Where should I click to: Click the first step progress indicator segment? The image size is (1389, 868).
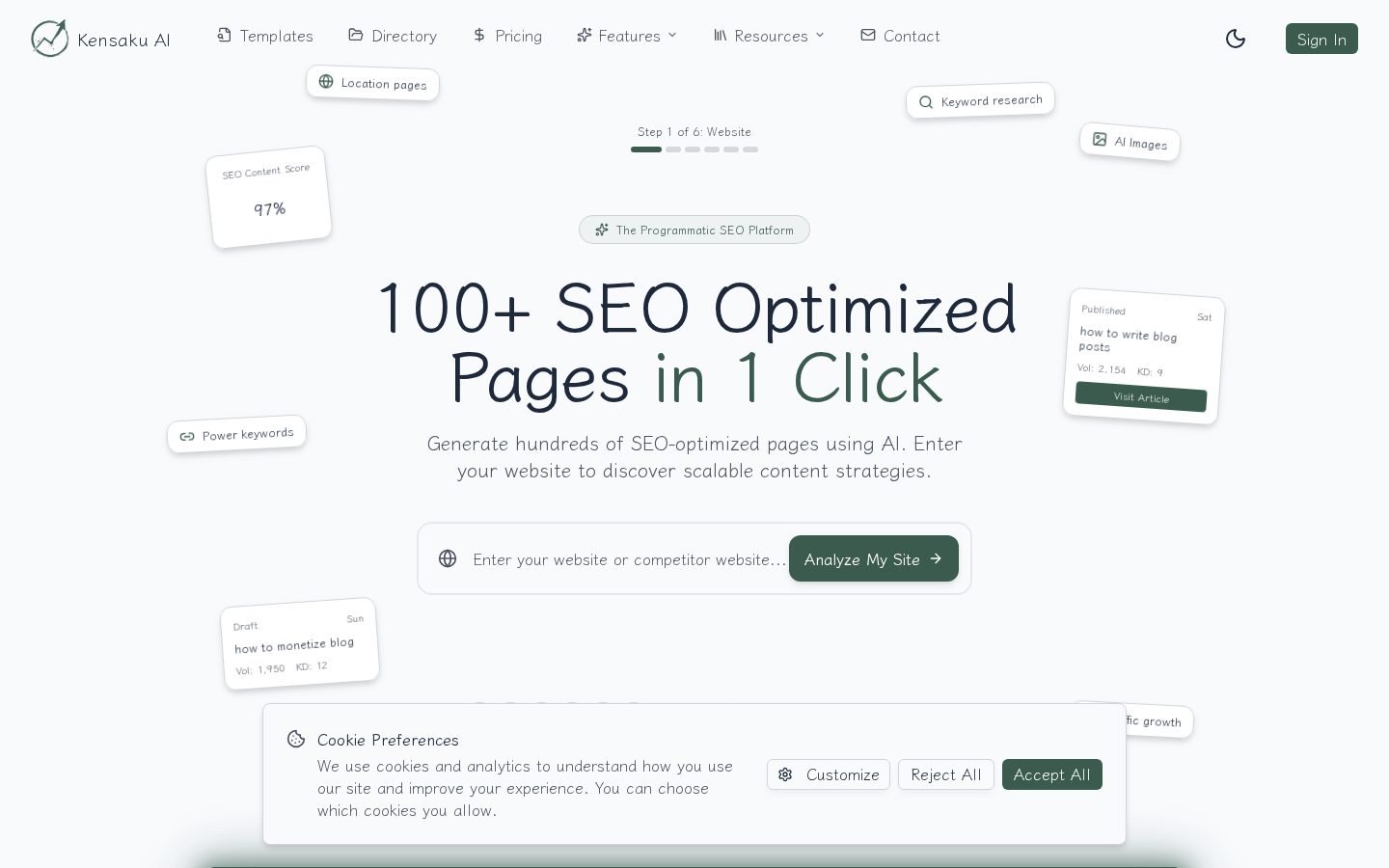(646, 149)
